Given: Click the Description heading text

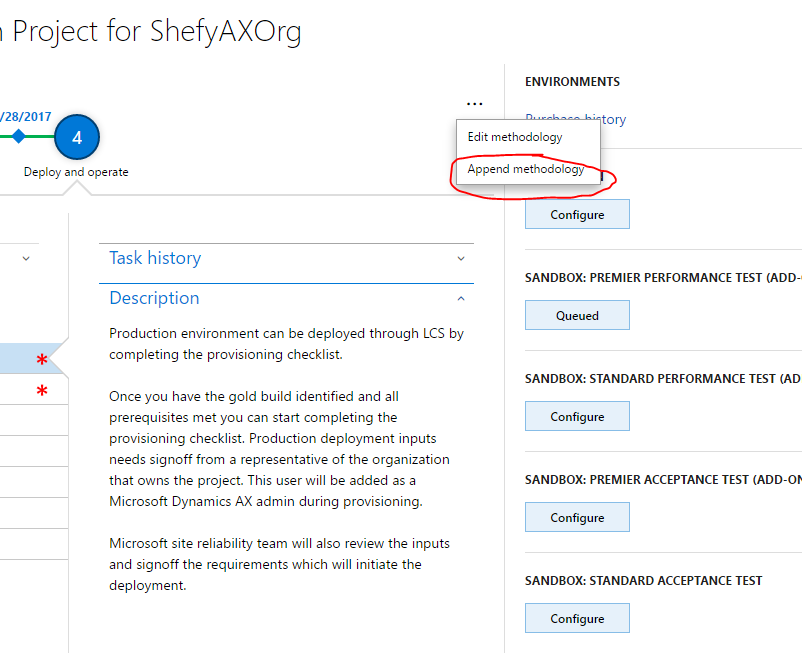Looking at the screenshot, I should pos(154,298).
